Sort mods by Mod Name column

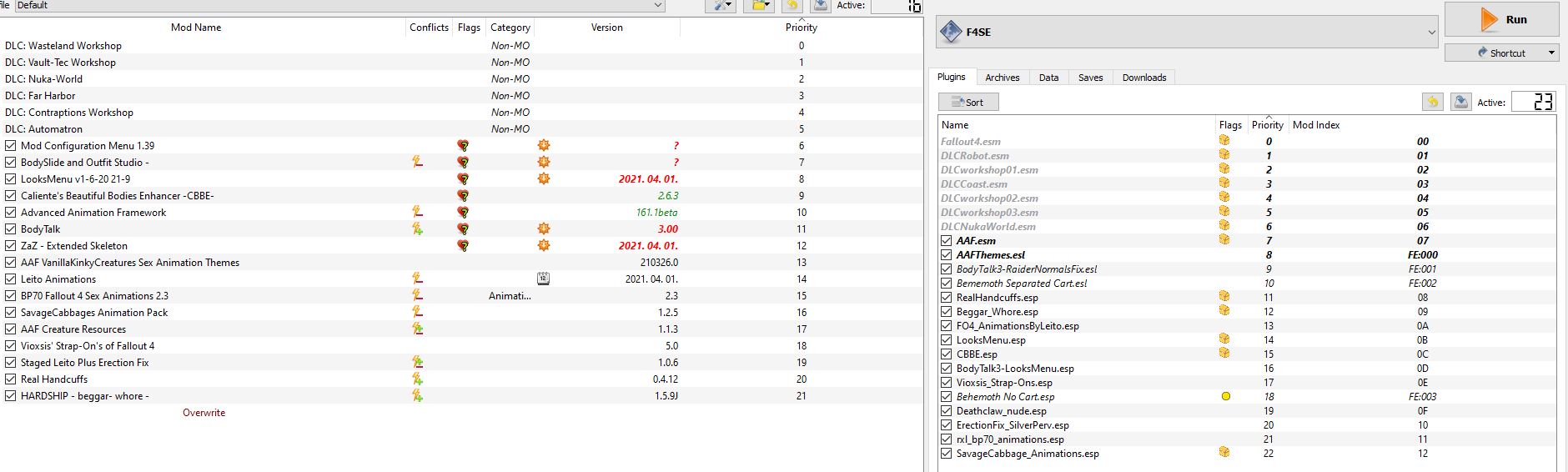coord(196,28)
